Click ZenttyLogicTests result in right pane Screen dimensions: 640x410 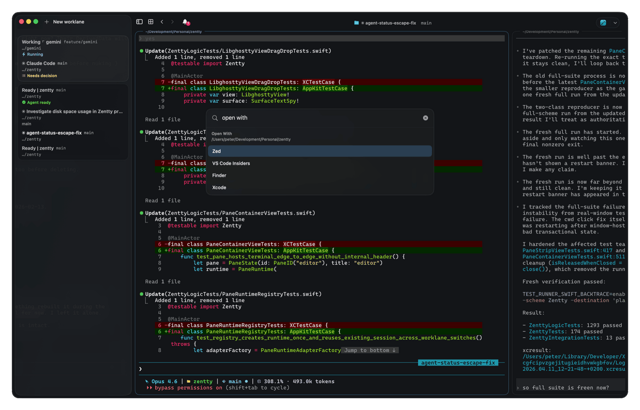click(554, 326)
